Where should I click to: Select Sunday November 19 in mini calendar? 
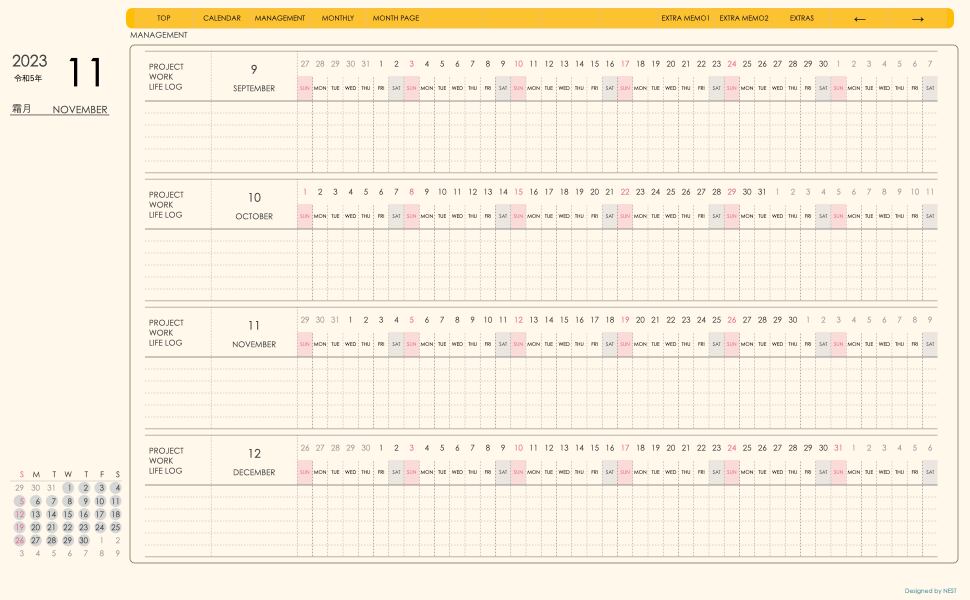tap(20, 527)
